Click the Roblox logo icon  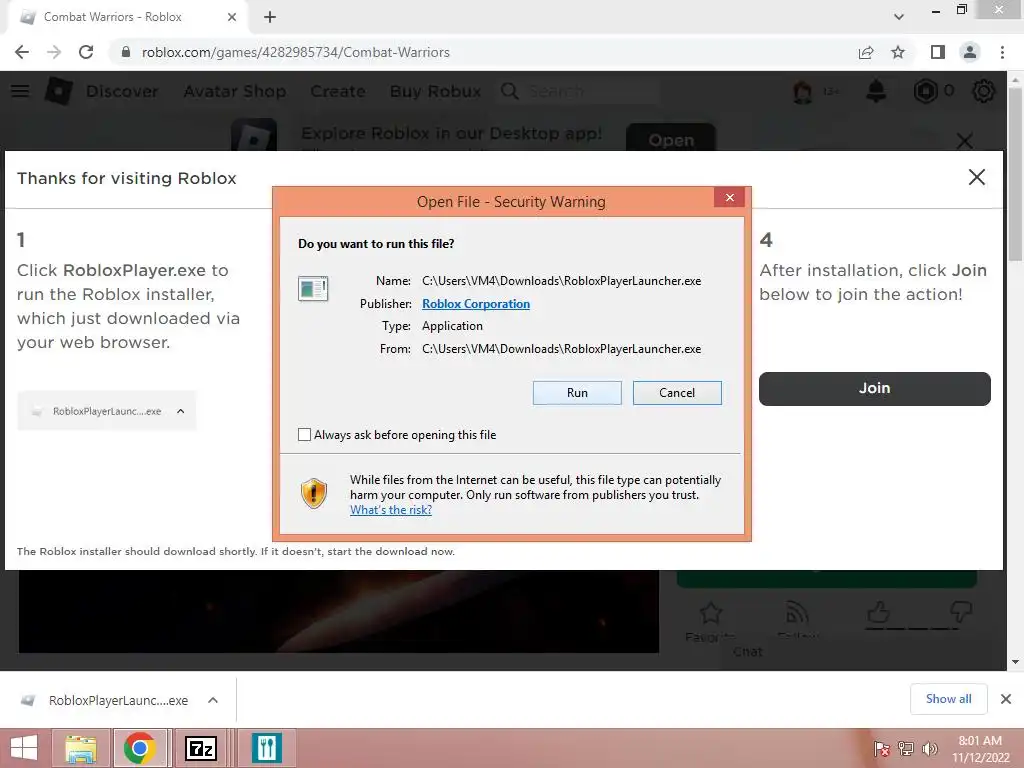pos(58,91)
